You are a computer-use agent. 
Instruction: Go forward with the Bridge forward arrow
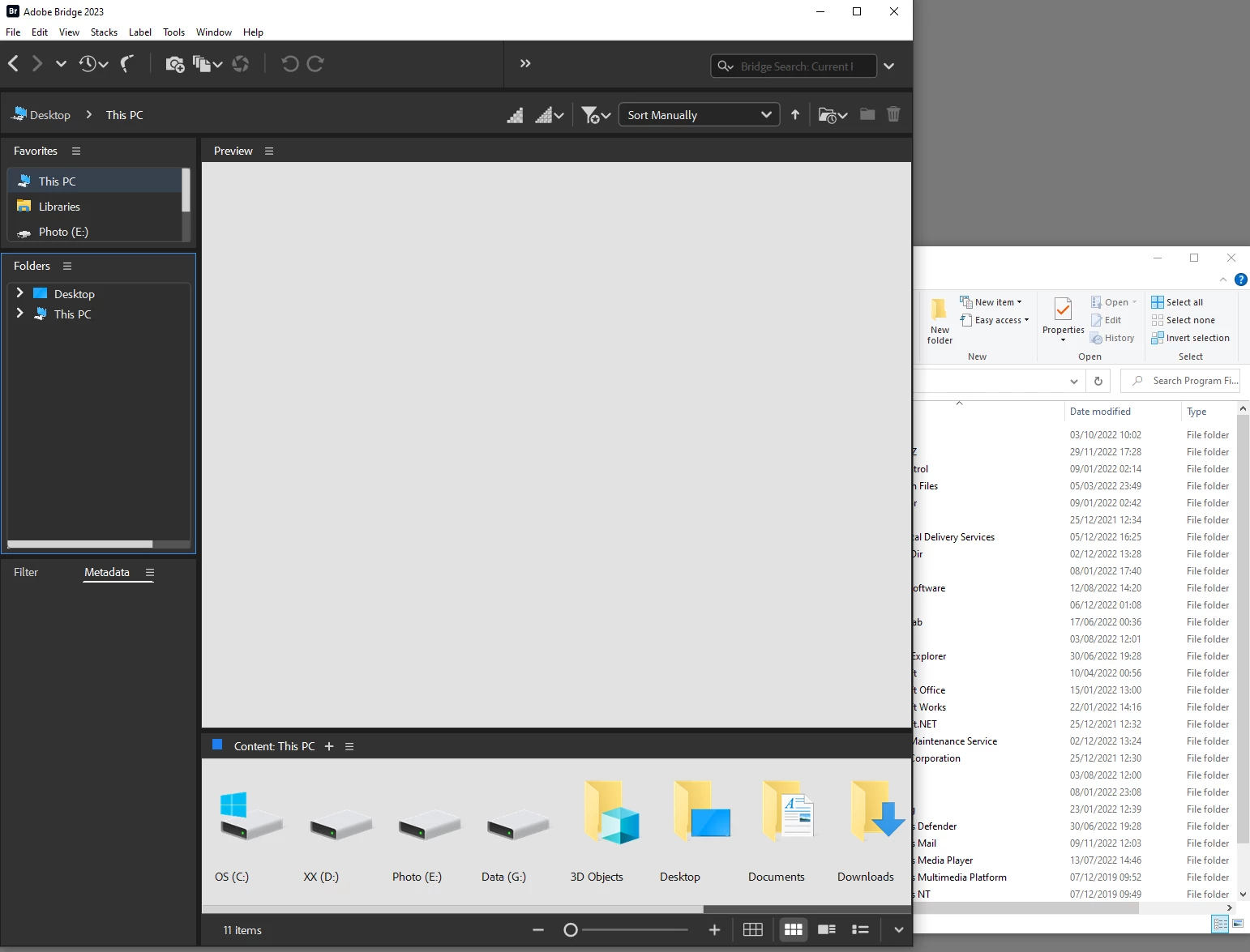pos(37,63)
